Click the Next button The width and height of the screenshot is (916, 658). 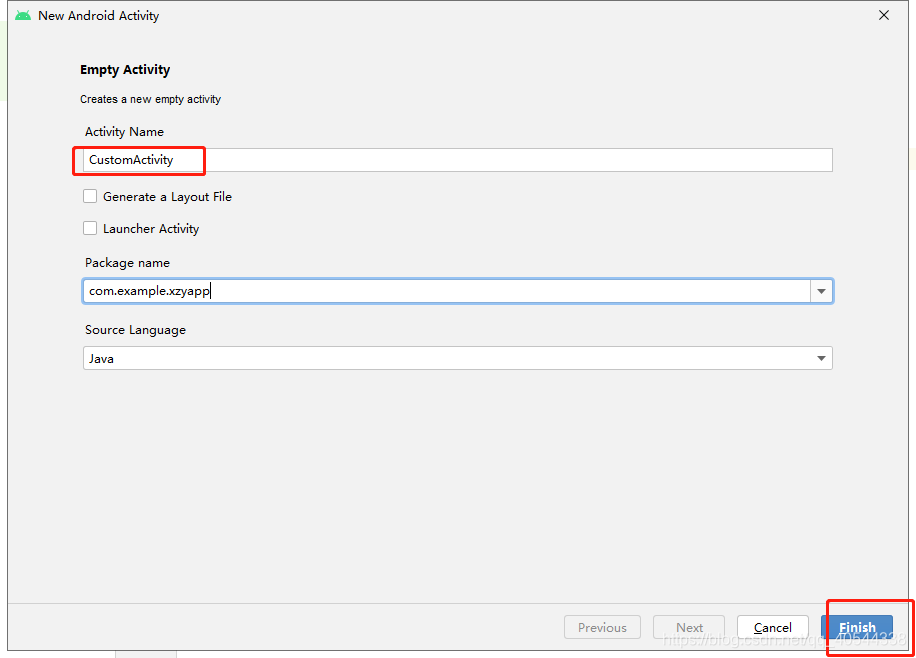(689, 627)
